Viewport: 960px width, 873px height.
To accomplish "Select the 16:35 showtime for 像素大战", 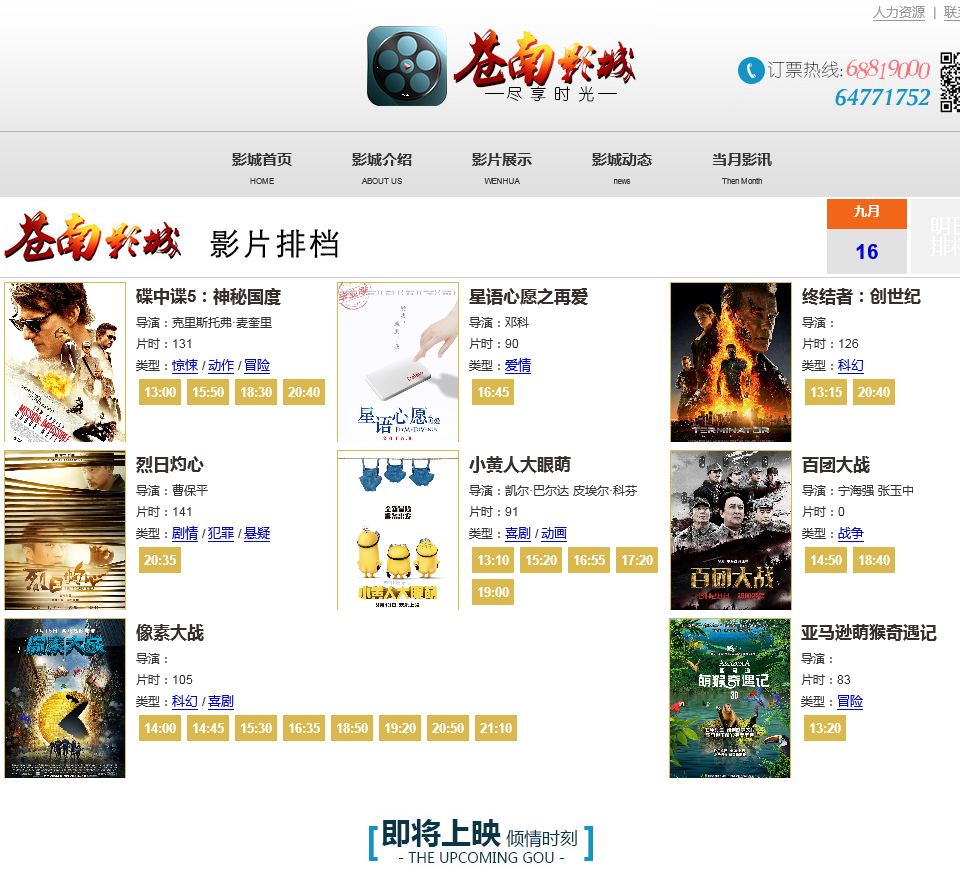I will click(304, 728).
